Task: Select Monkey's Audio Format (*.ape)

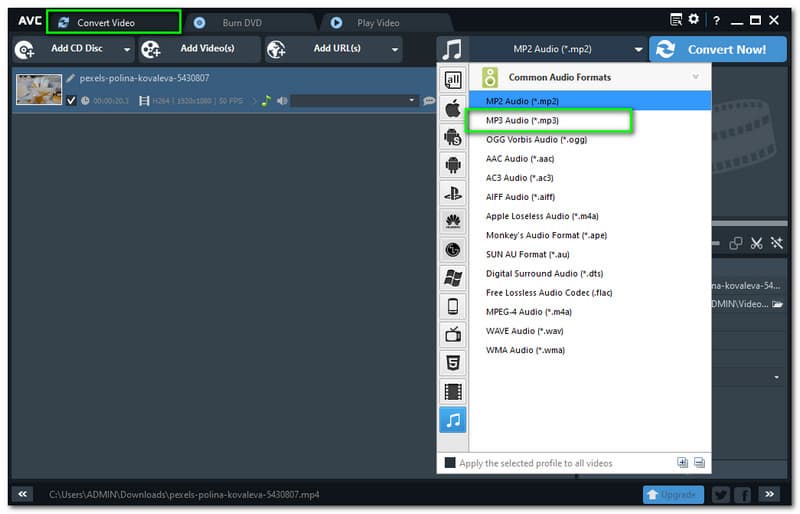Action: click(590, 235)
